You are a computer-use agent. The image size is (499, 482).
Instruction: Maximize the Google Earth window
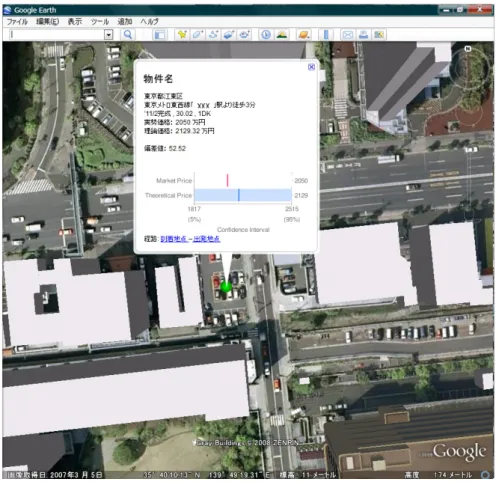460,10
